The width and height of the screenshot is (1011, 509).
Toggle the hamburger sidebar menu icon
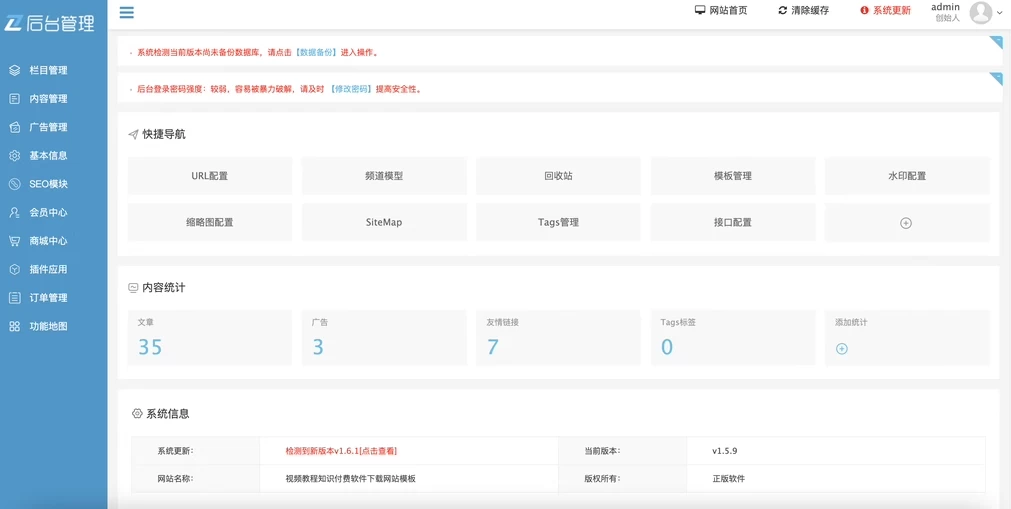coord(126,13)
